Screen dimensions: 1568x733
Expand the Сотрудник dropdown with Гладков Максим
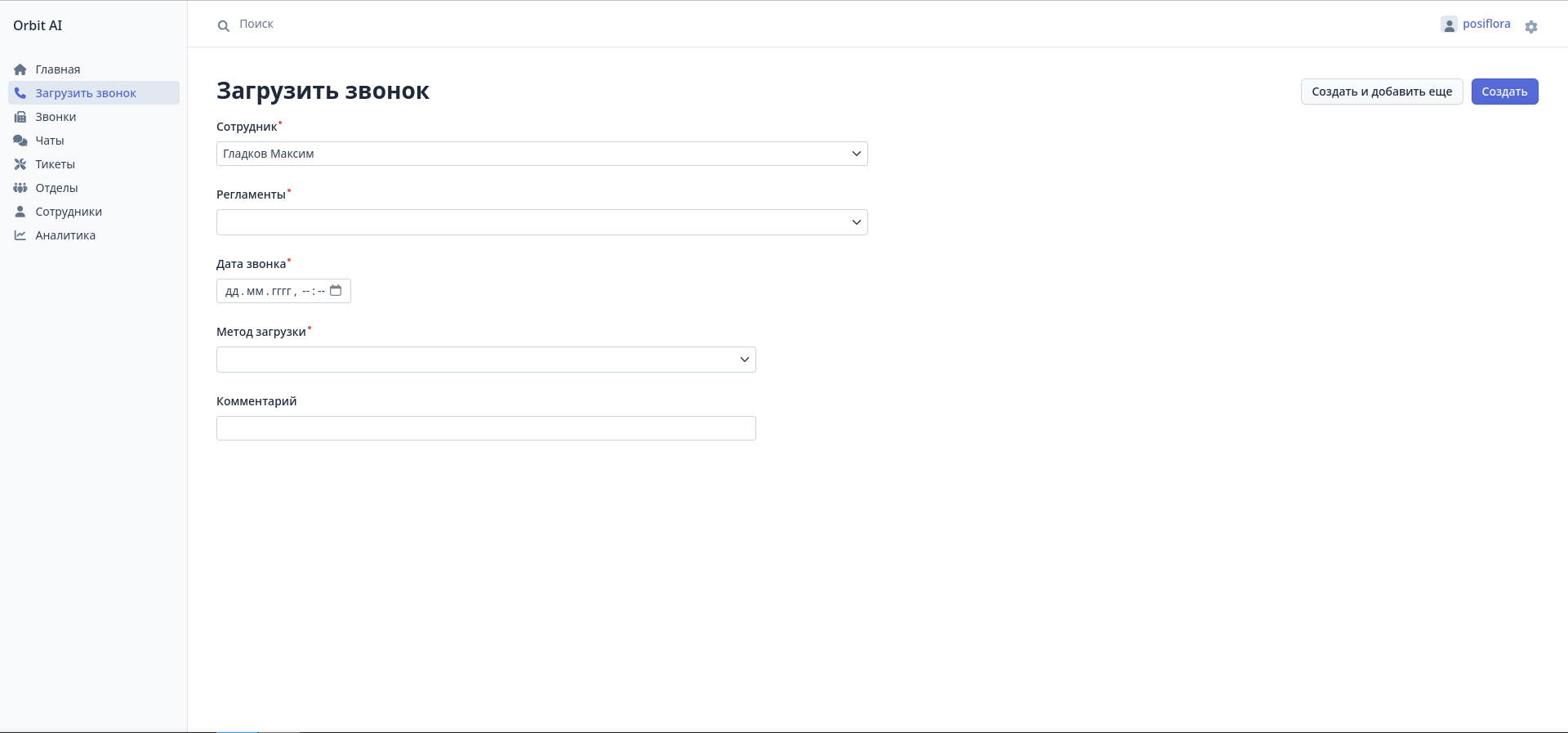click(541, 154)
